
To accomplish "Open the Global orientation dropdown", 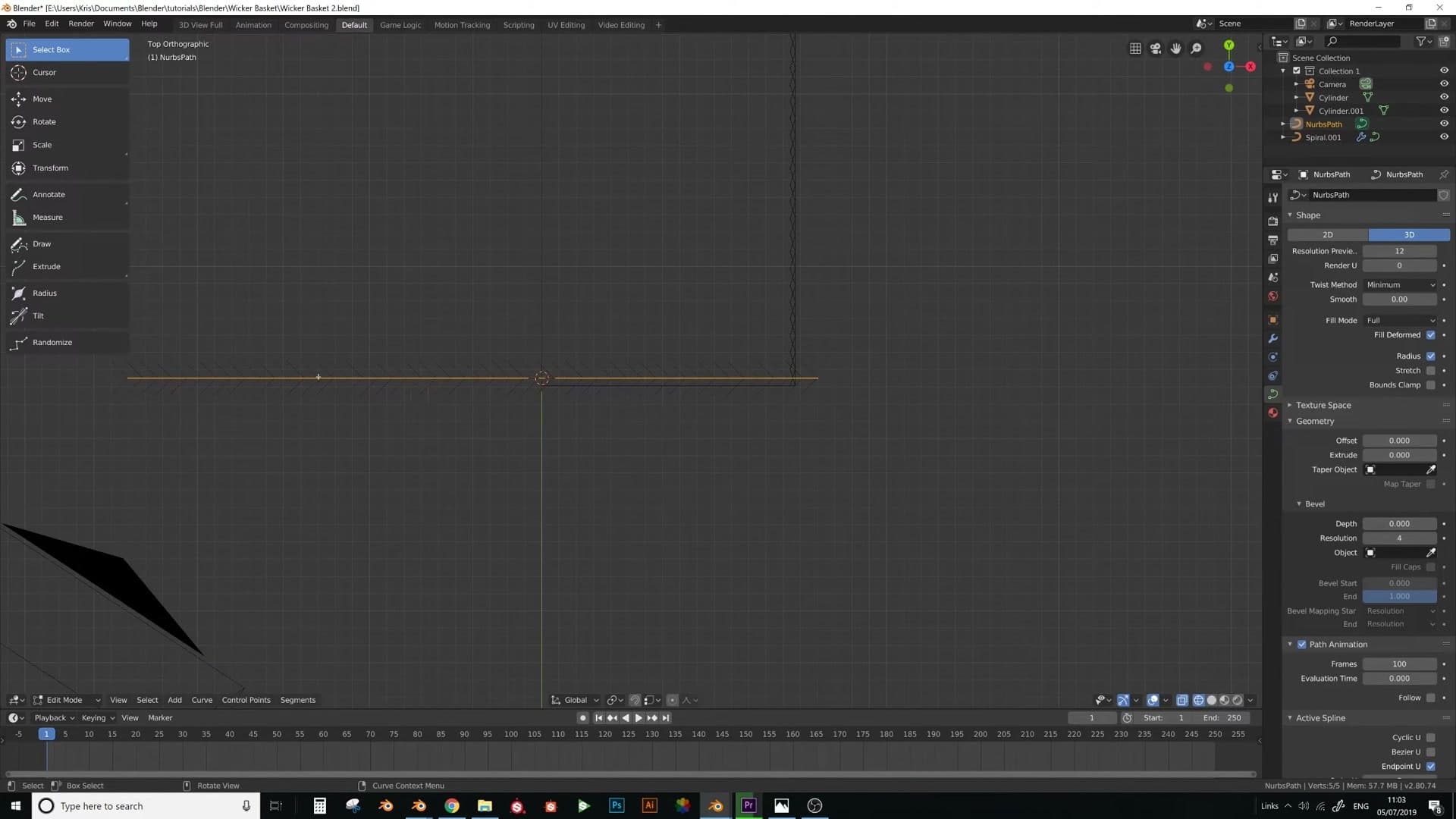I will (575, 701).
